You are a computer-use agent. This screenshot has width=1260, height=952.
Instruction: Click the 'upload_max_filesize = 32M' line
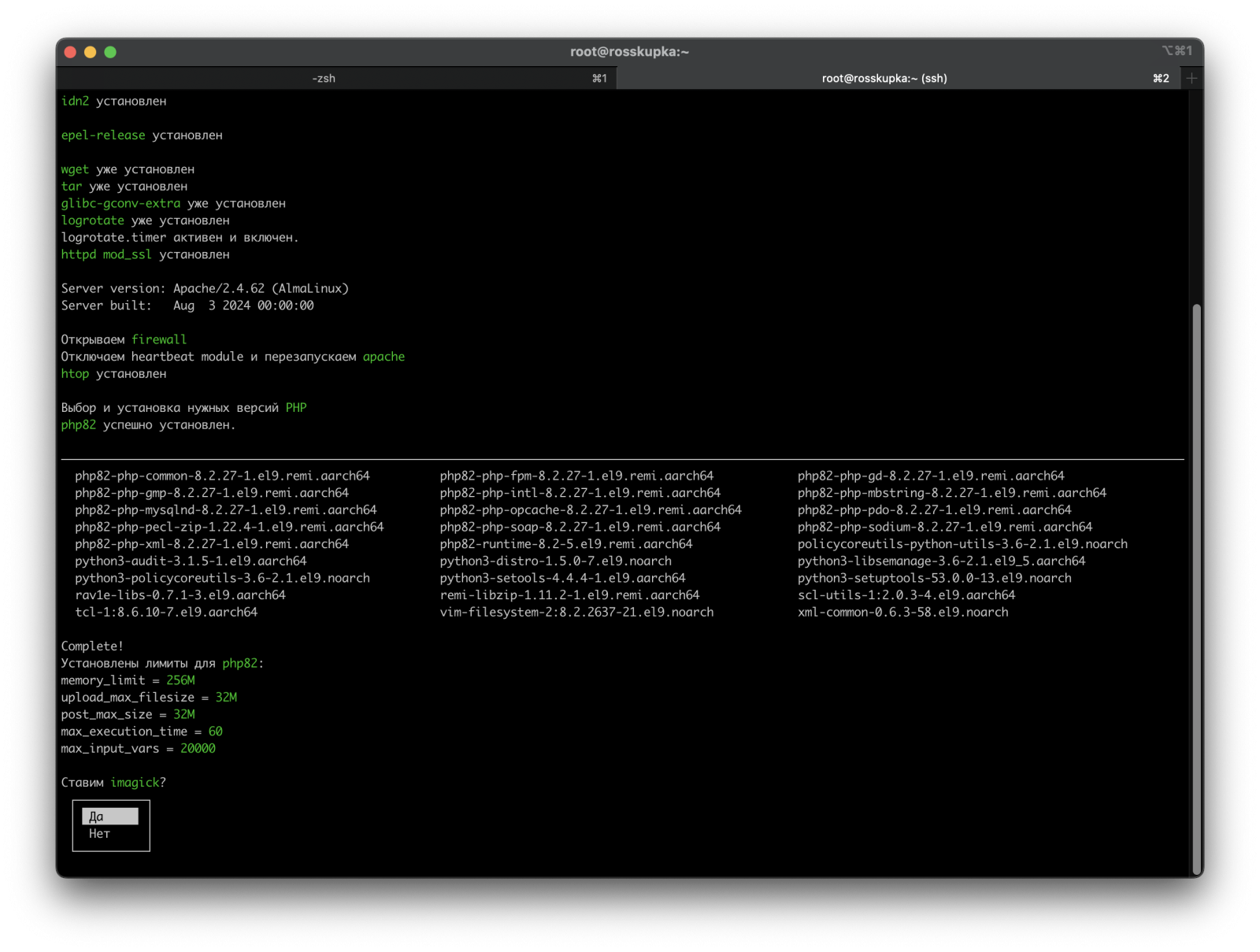149,698
